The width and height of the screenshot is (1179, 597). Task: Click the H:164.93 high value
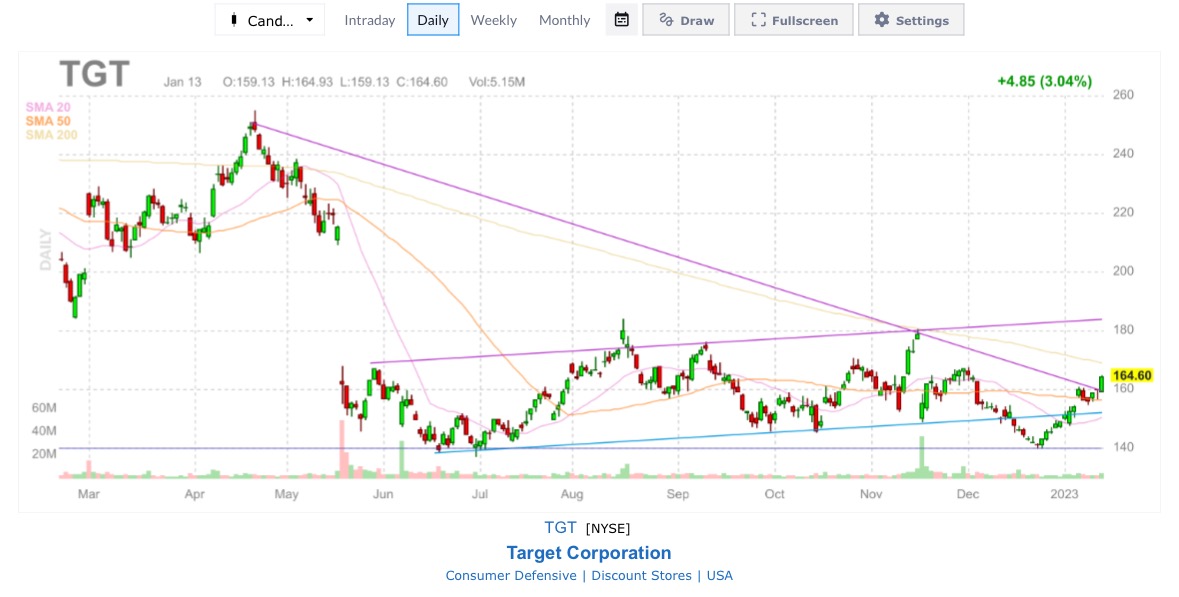tap(307, 82)
